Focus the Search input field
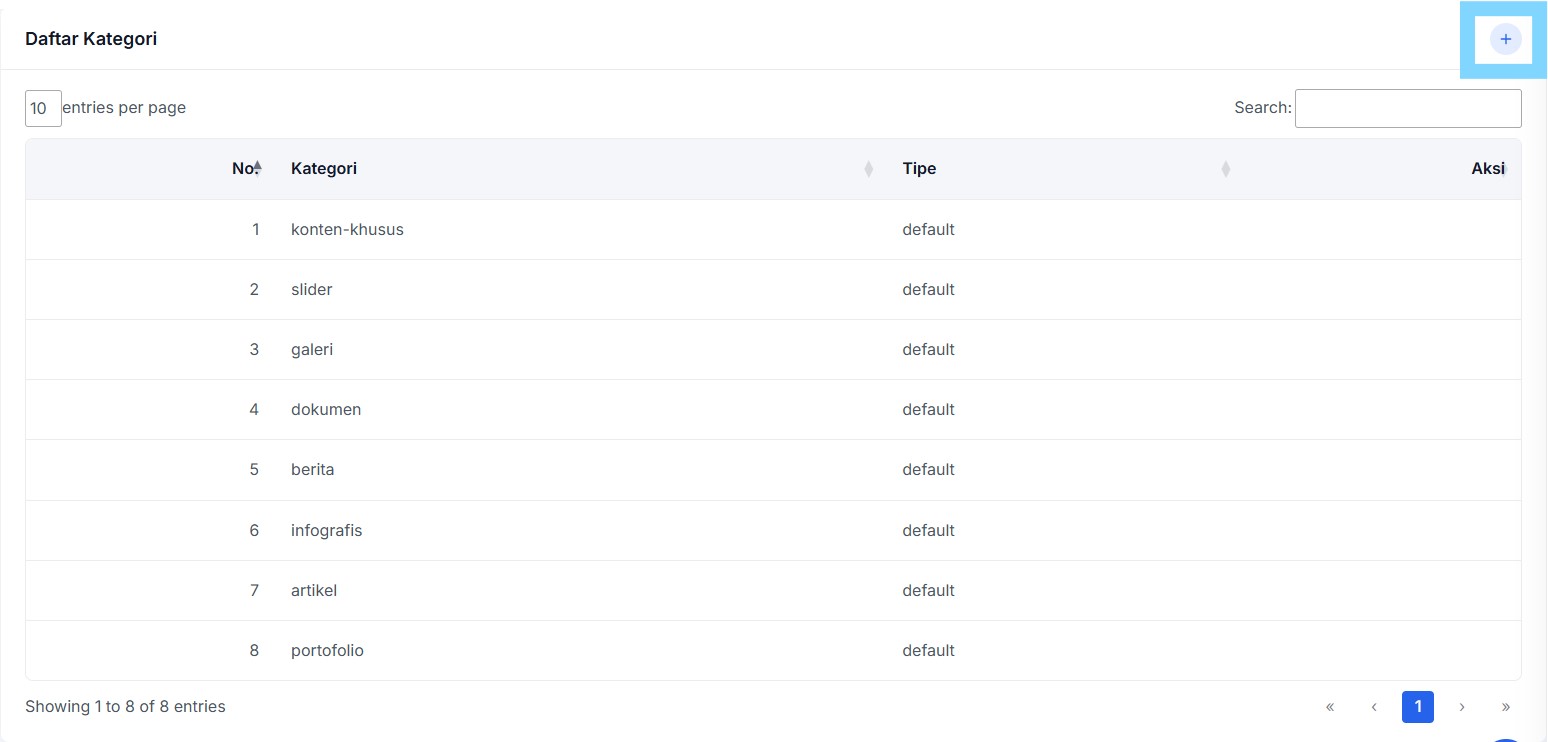 [x=1408, y=108]
